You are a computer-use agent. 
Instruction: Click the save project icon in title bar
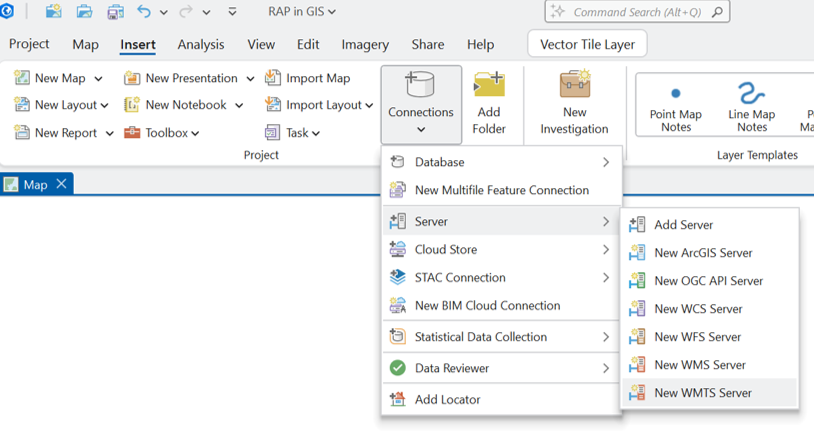tap(115, 12)
